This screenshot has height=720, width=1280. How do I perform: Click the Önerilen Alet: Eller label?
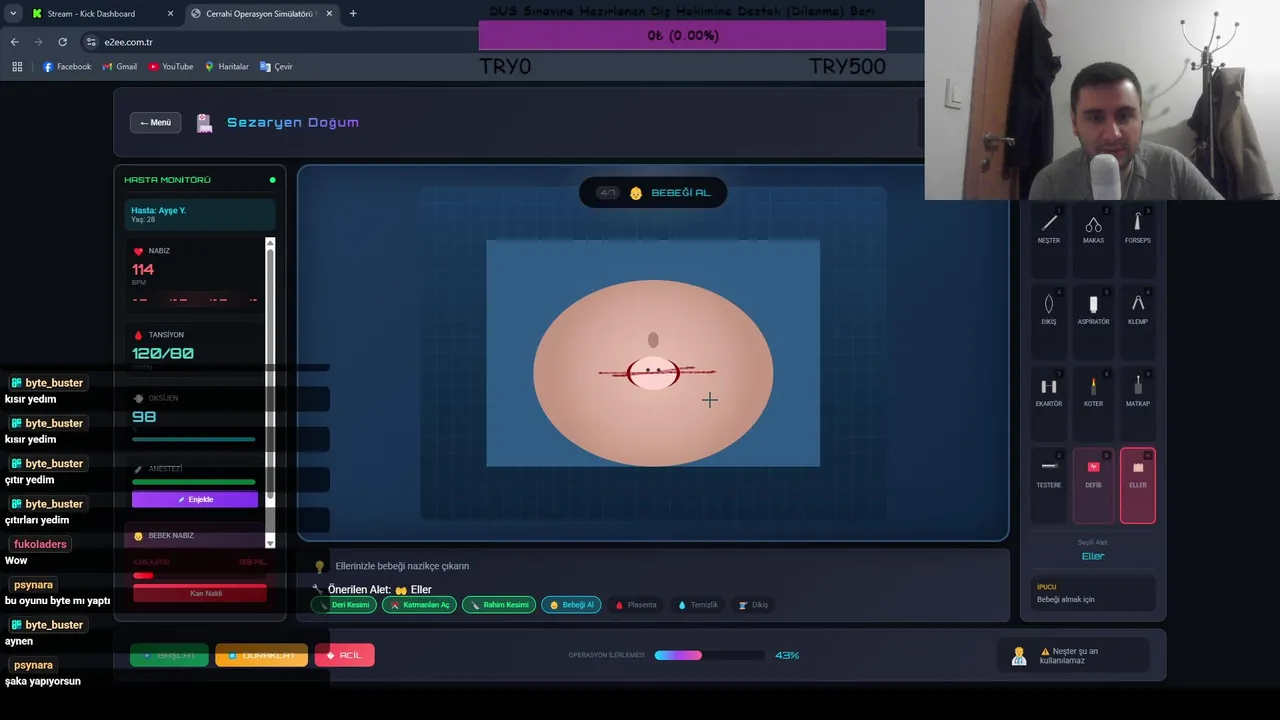pos(380,590)
